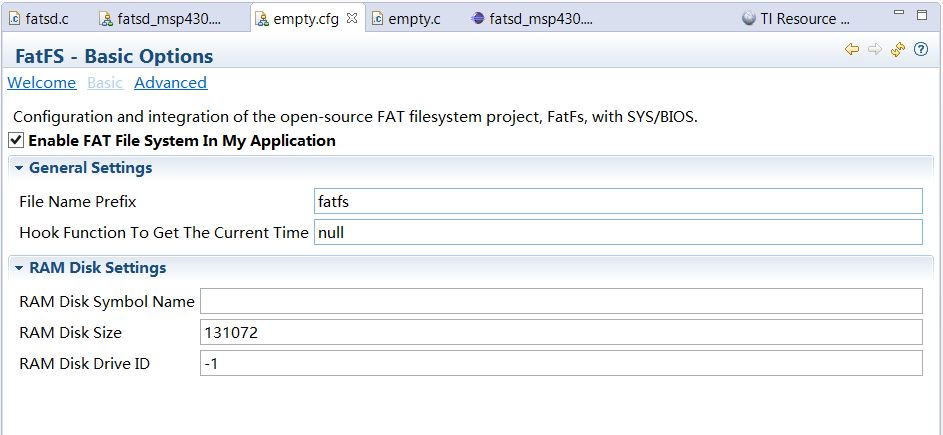Click the fatsd.c file icon

[15, 18]
